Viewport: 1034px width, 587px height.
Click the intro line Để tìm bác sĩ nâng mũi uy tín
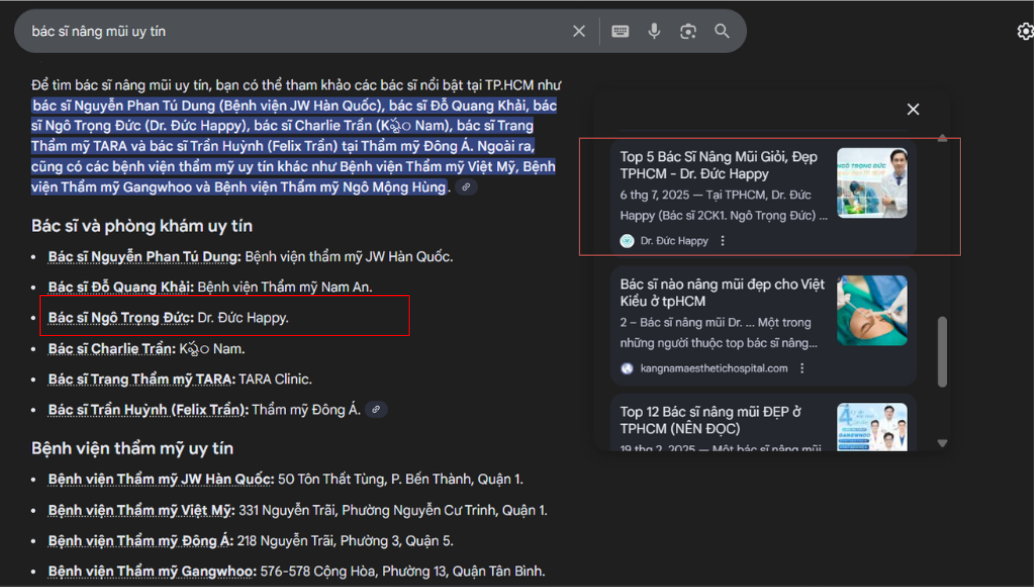[296, 85]
